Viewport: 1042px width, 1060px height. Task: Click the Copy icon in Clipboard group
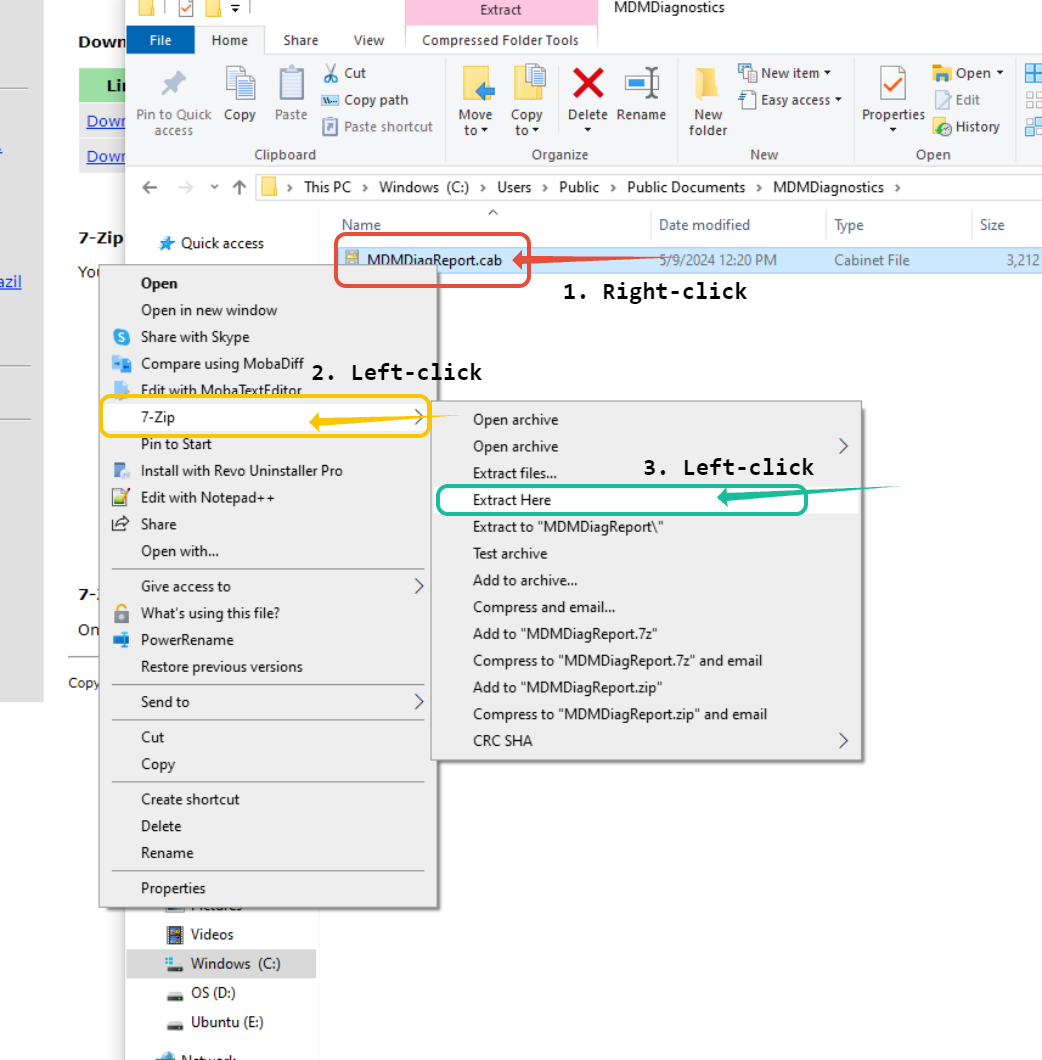tap(239, 85)
